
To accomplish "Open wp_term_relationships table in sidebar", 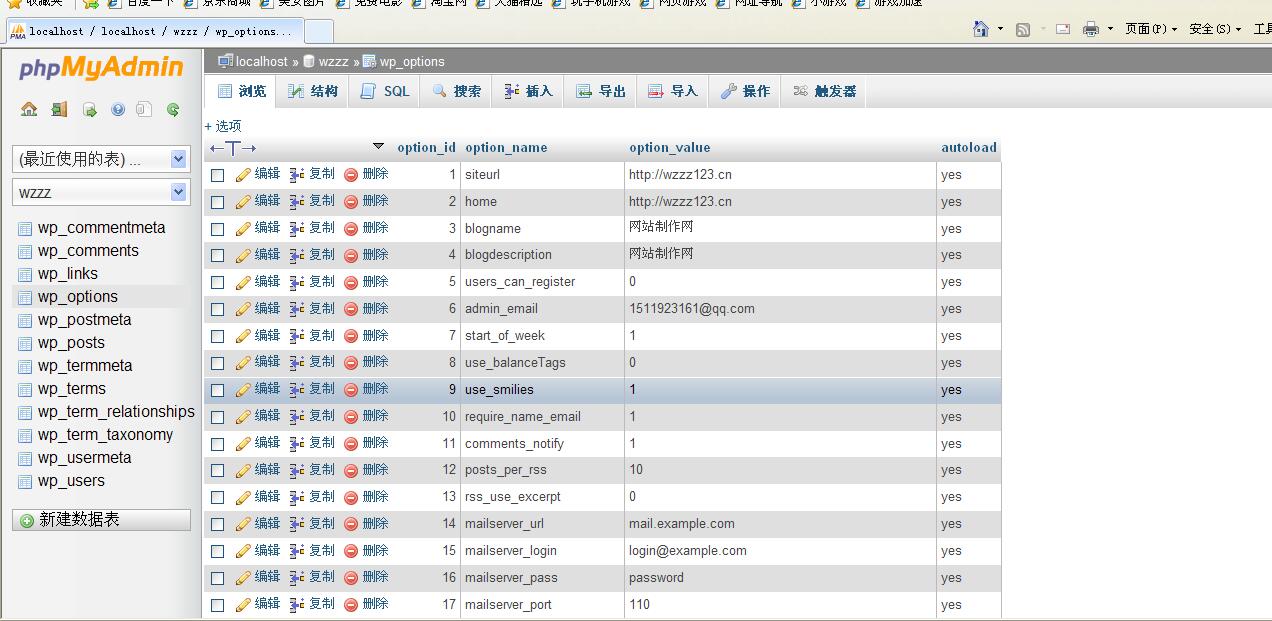I will pyautogui.click(x=116, y=412).
